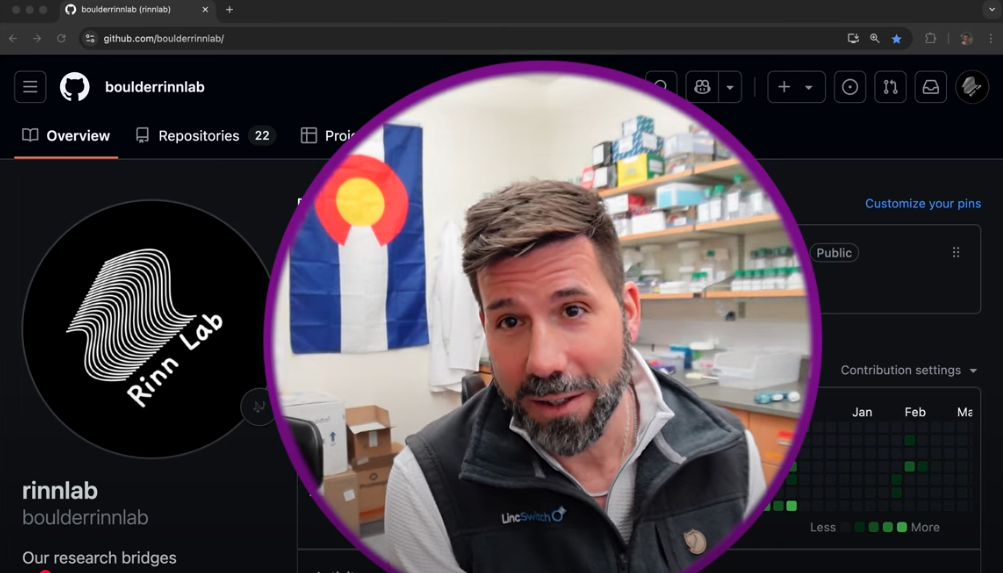The width and height of the screenshot is (1003, 573).
Task: Expand the Contribution settings dropdown
Action: click(x=908, y=370)
